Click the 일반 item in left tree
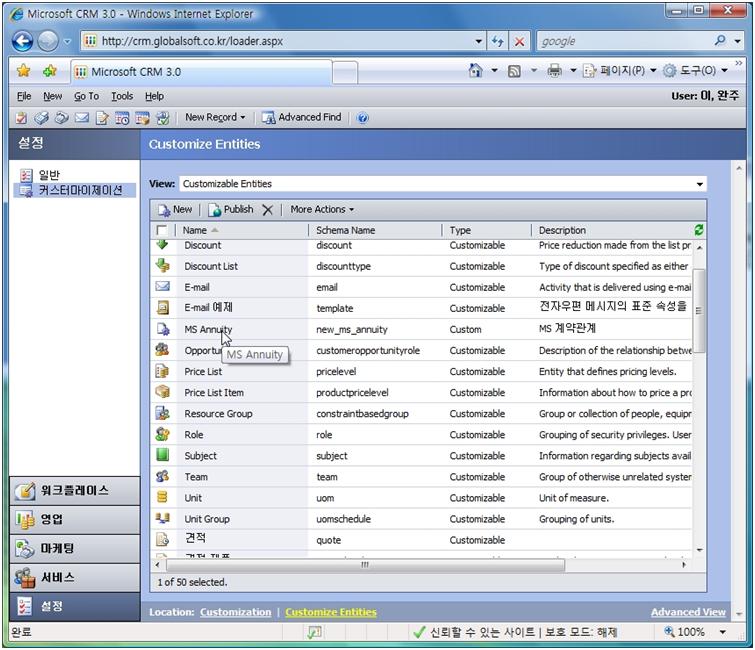Screen dimensions: 755x650 coord(49,175)
